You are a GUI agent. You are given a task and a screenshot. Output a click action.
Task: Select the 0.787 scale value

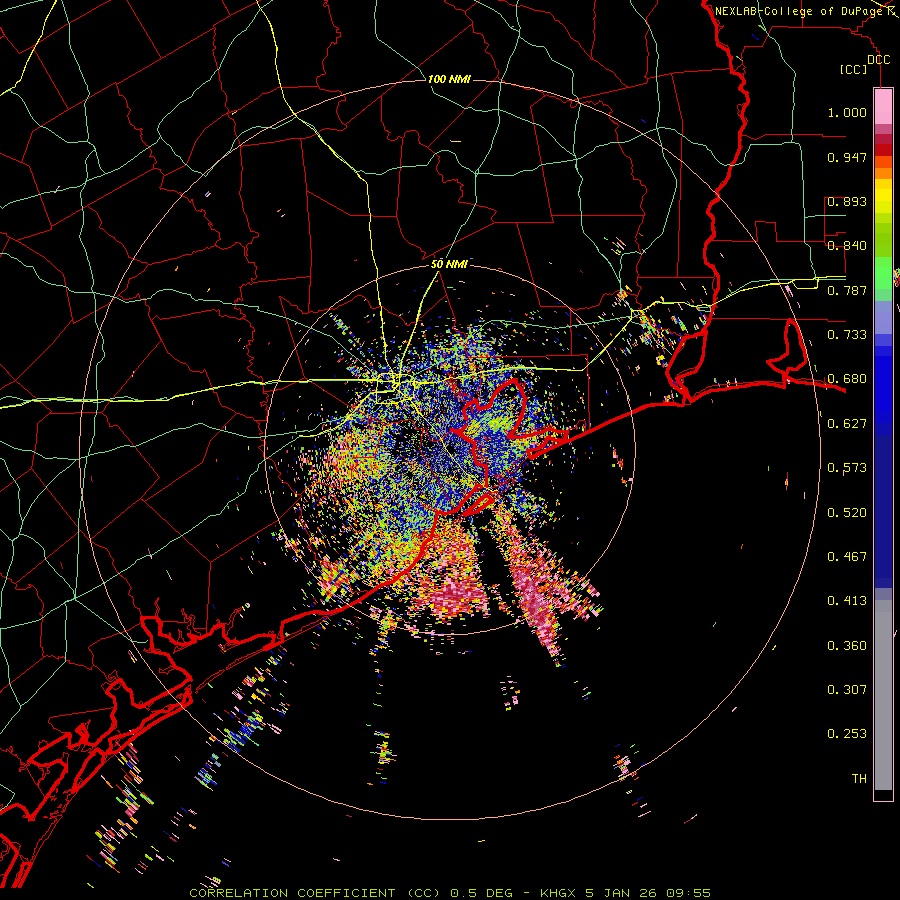tap(847, 290)
